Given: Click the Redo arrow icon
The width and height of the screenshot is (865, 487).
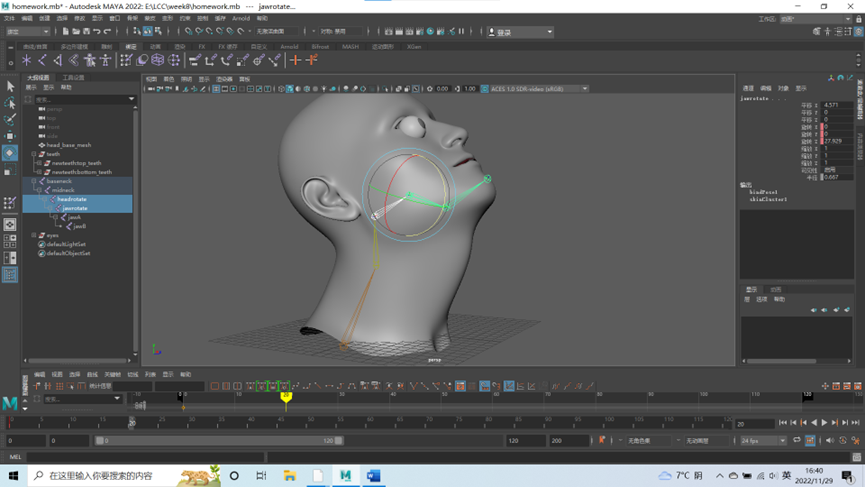Looking at the screenshot, I should pyautogui.click(x=107, y=31).
